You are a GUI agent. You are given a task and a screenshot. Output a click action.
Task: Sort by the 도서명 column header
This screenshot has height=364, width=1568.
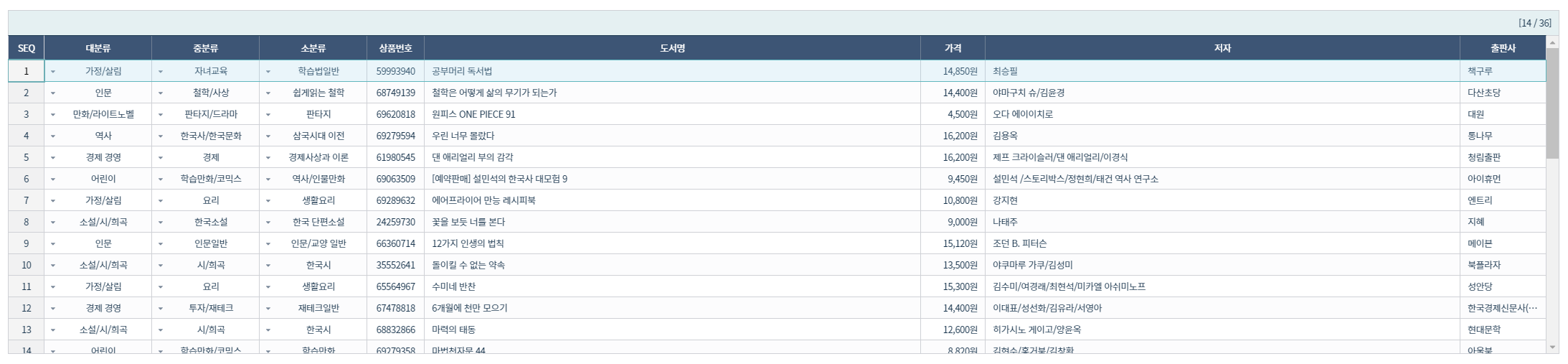[x=672, y=48]
